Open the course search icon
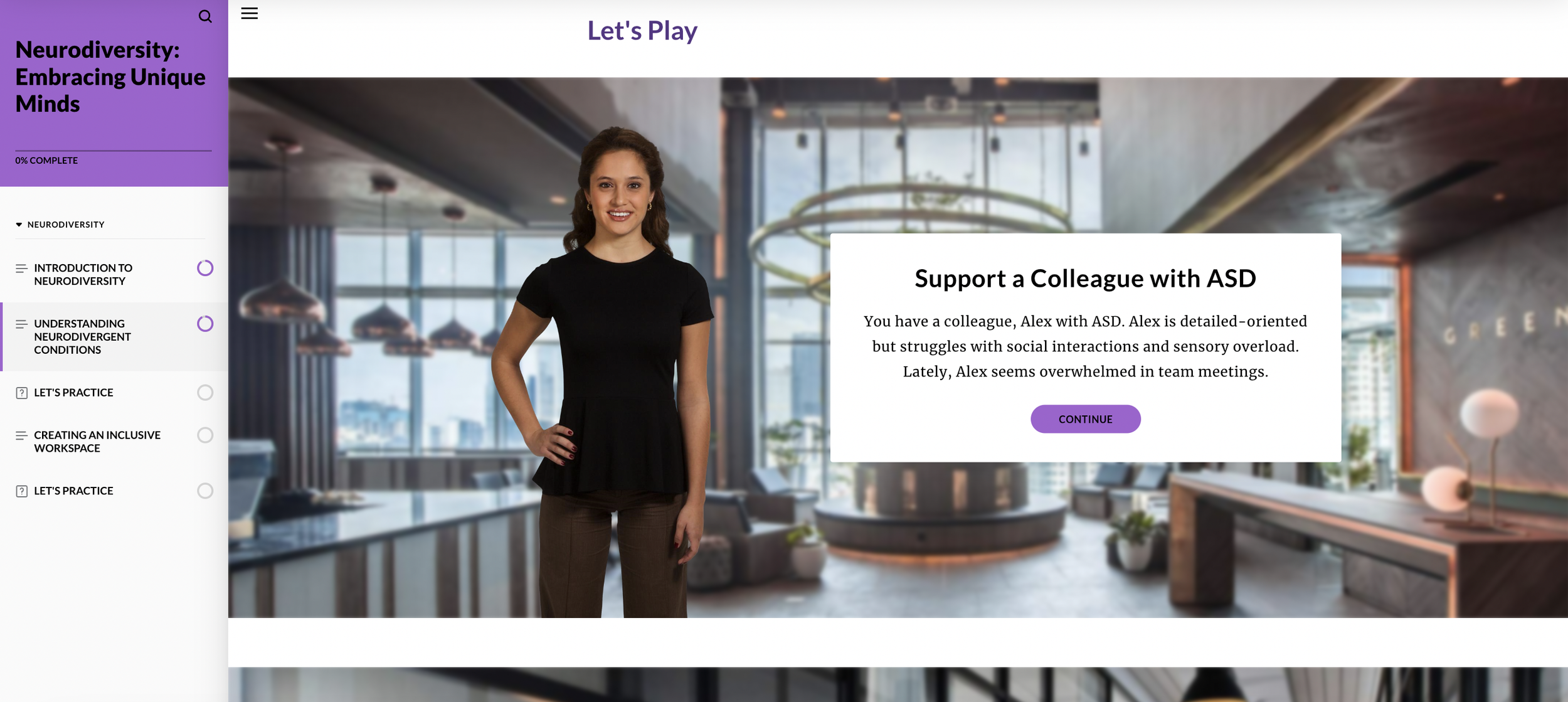Screen dimensions: 1568x702 click(205, 16)
